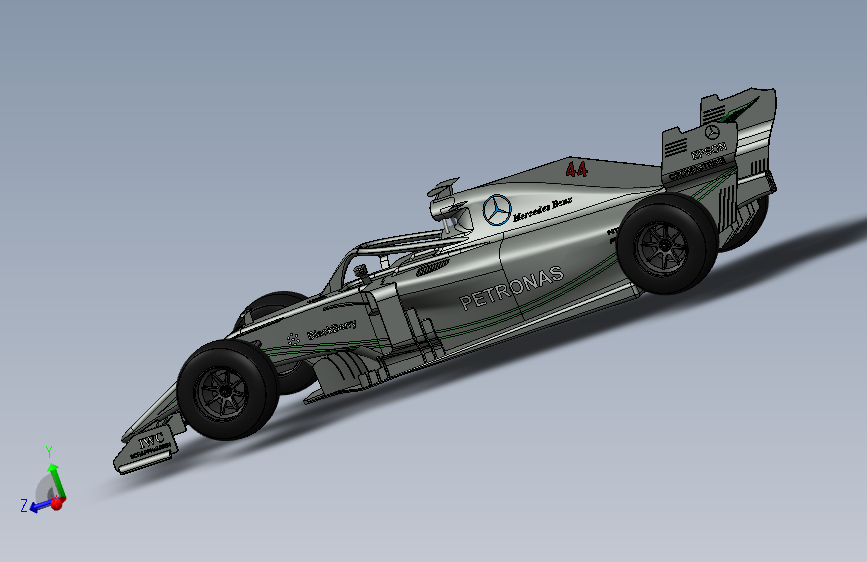Viewport: 867px width, 562px height.
Task: Click the Mercedes star logo on the engine cover
Action: pyautogui.click(x=497, y=210)
